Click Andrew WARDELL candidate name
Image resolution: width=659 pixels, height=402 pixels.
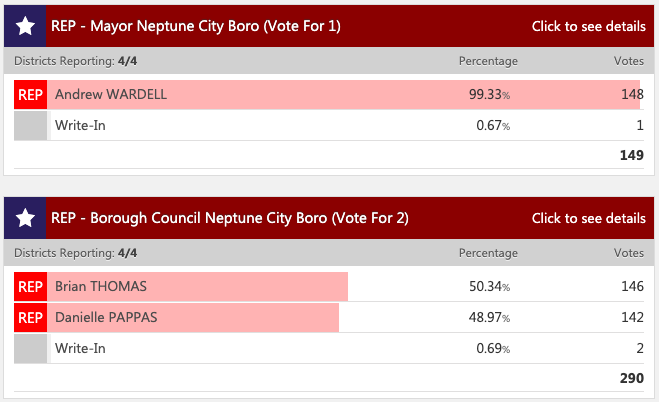pos(111,95)
